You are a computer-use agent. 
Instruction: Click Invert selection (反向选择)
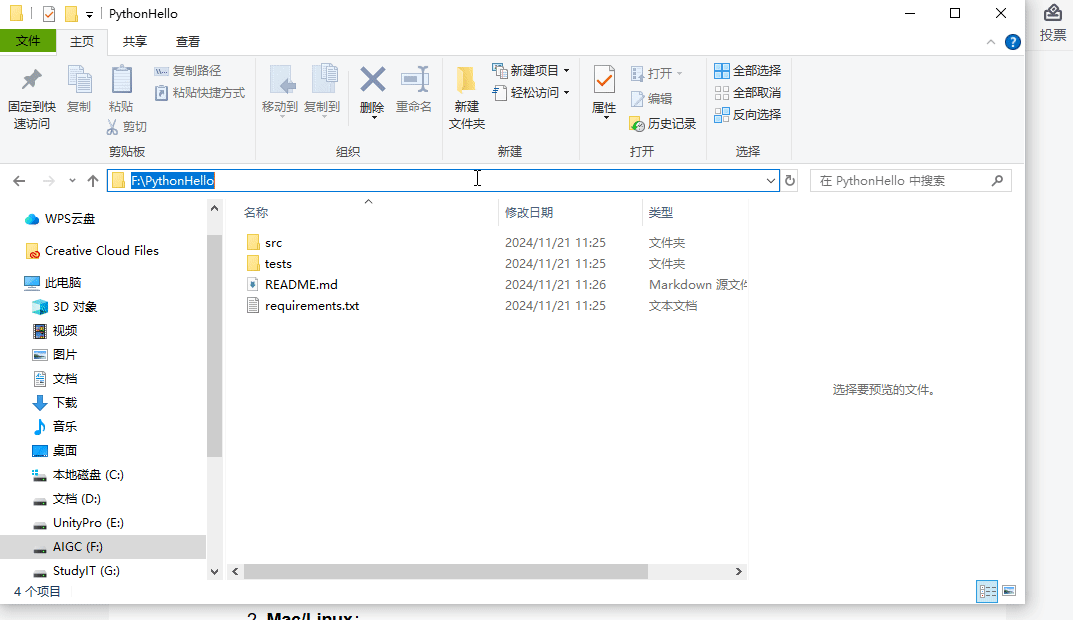747,114
